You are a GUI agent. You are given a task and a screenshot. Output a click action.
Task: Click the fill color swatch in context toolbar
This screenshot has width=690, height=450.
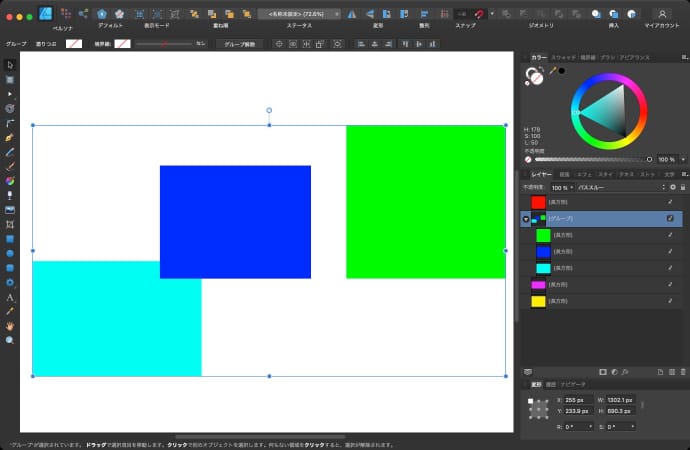pos(74,44)
